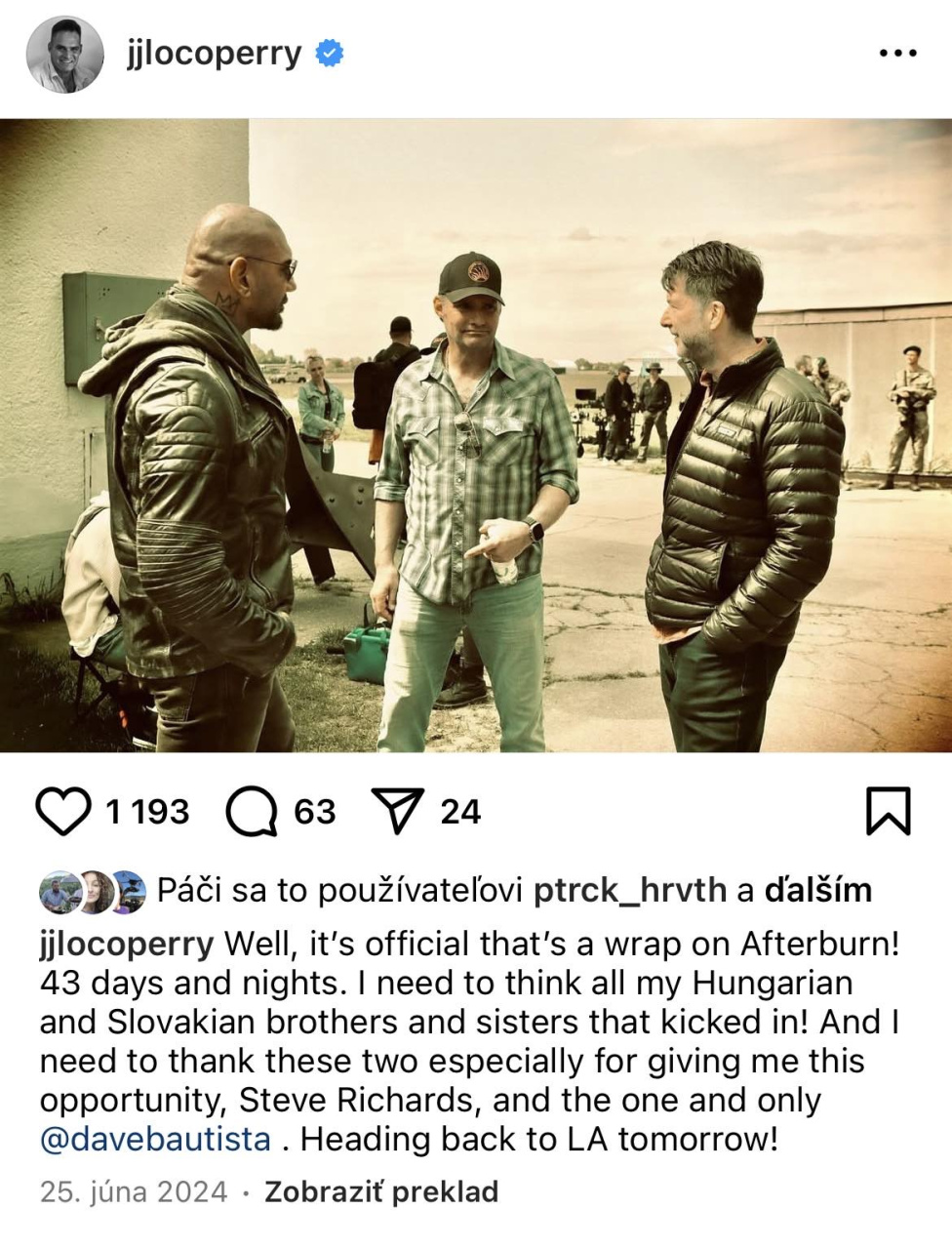This screenshot has width=952, height=1249.
Task: Tap the 1 193 likes count
Action: click(x=146, y=812)
